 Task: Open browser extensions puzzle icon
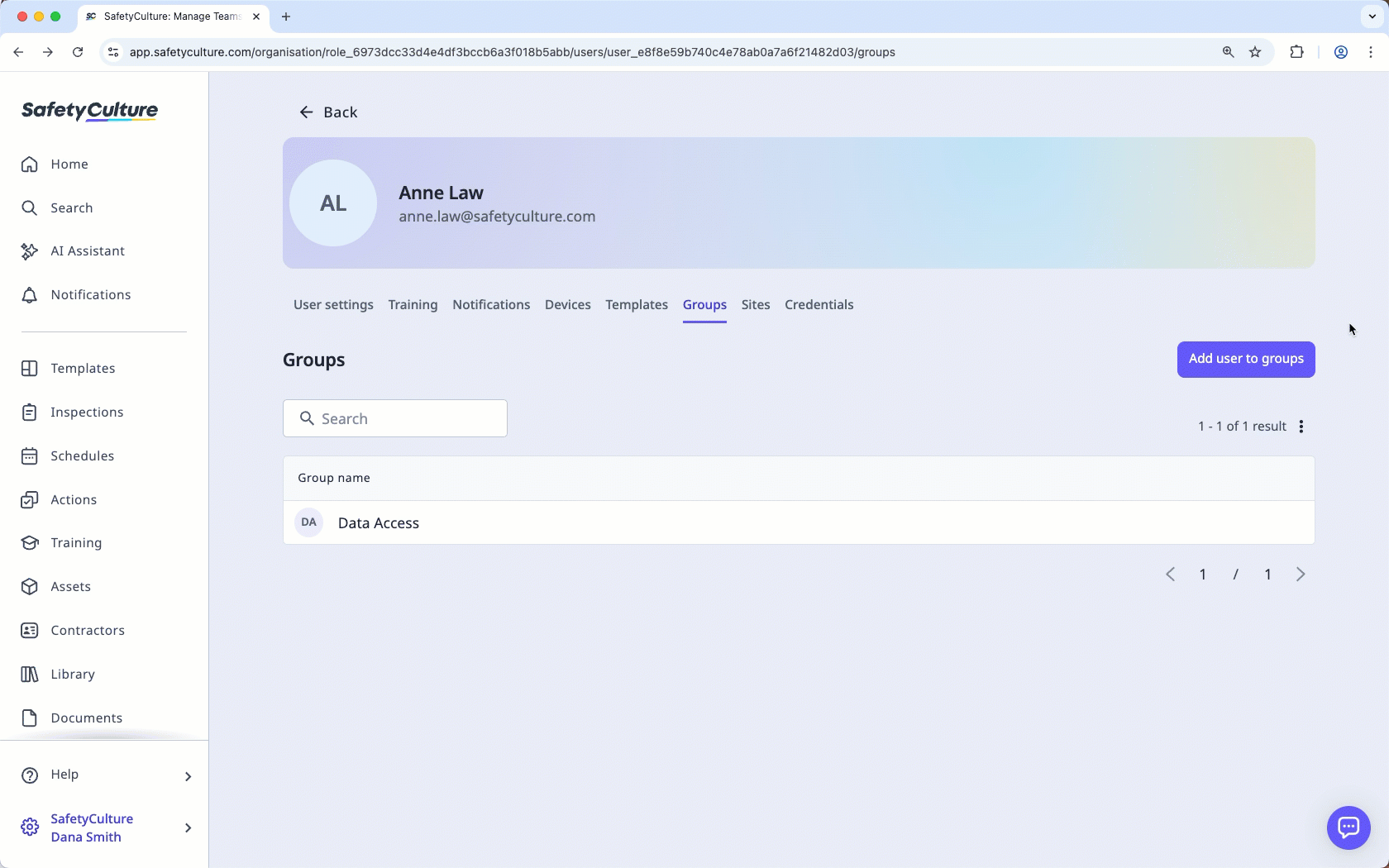click(1296, 52)
